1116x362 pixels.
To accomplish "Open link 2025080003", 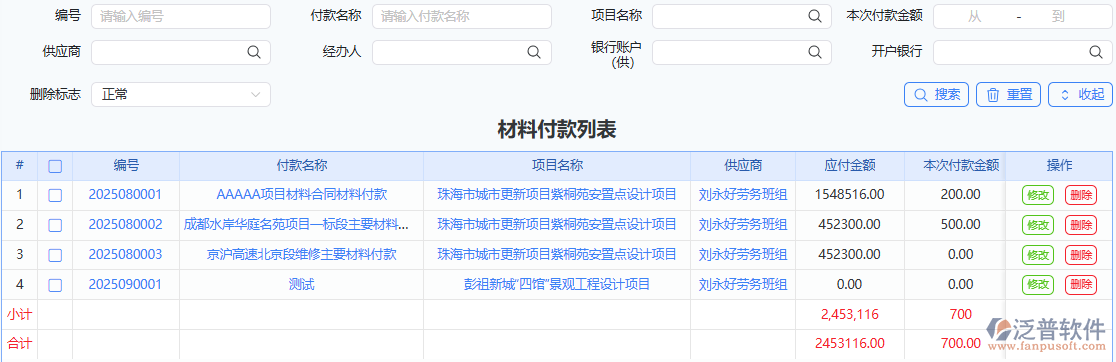I will pos(125,255).
